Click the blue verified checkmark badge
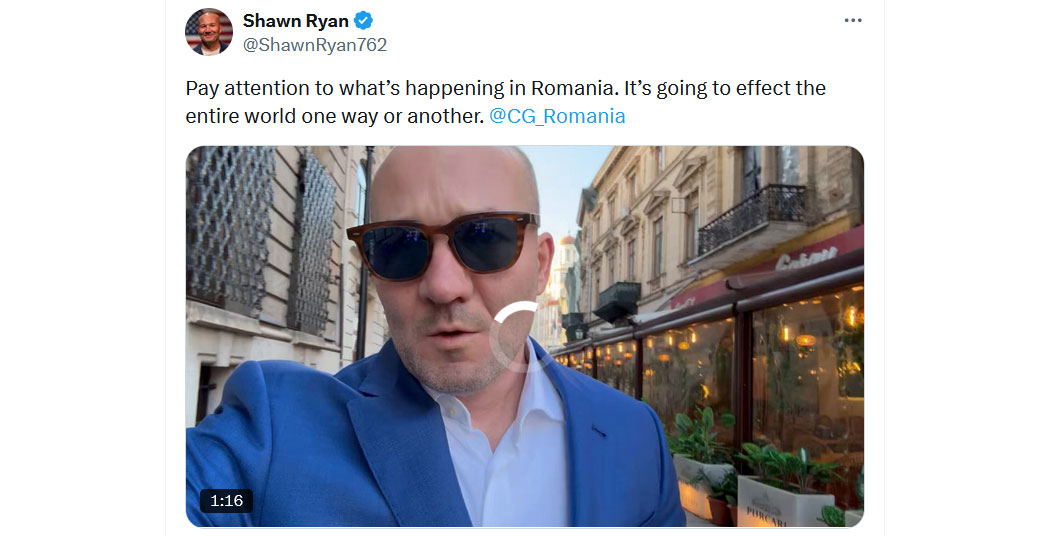This screenshot has width=1050, height=536. tap(363, 21)
